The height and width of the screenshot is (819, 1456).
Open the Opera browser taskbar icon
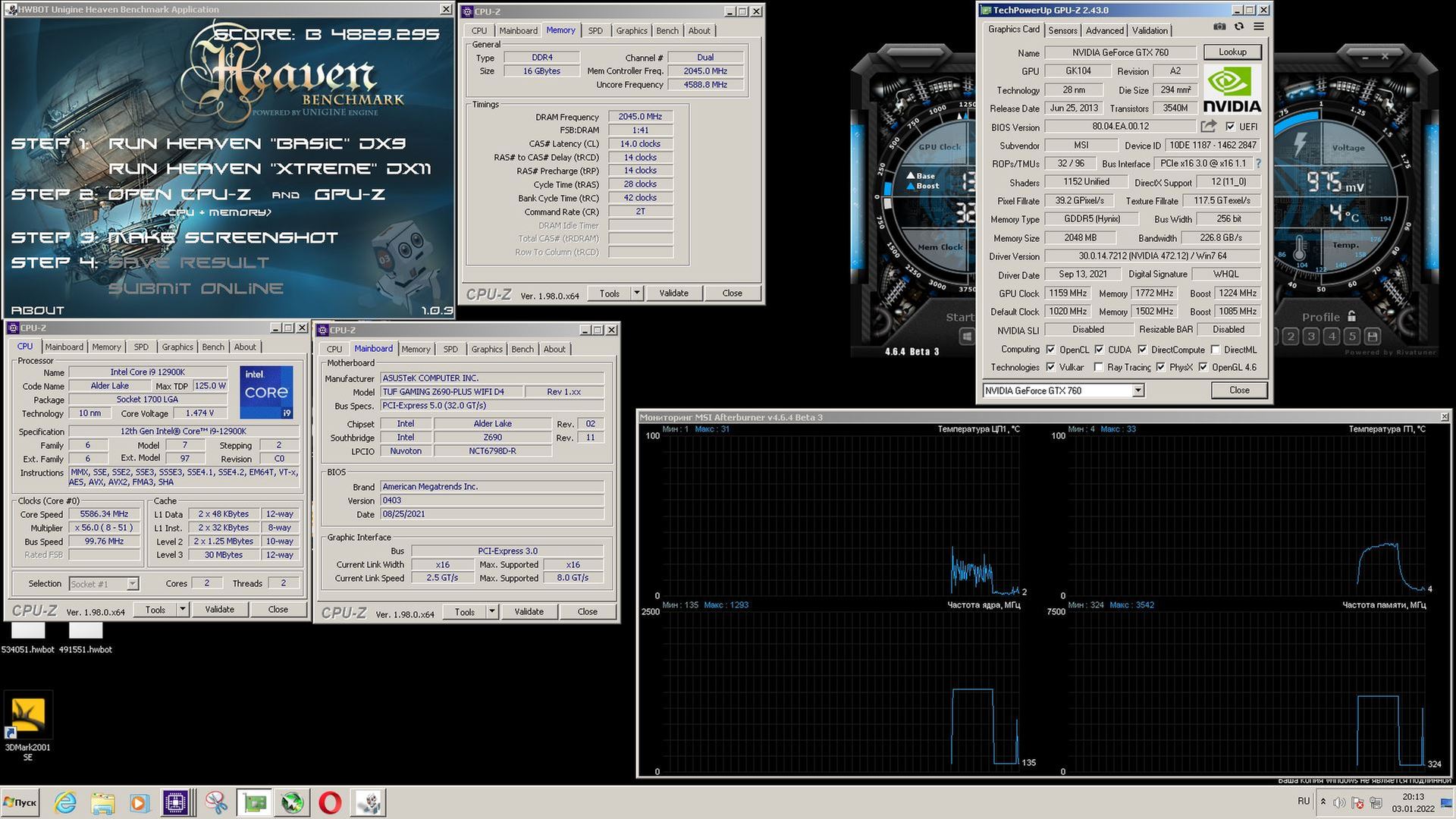click(330, 802)
